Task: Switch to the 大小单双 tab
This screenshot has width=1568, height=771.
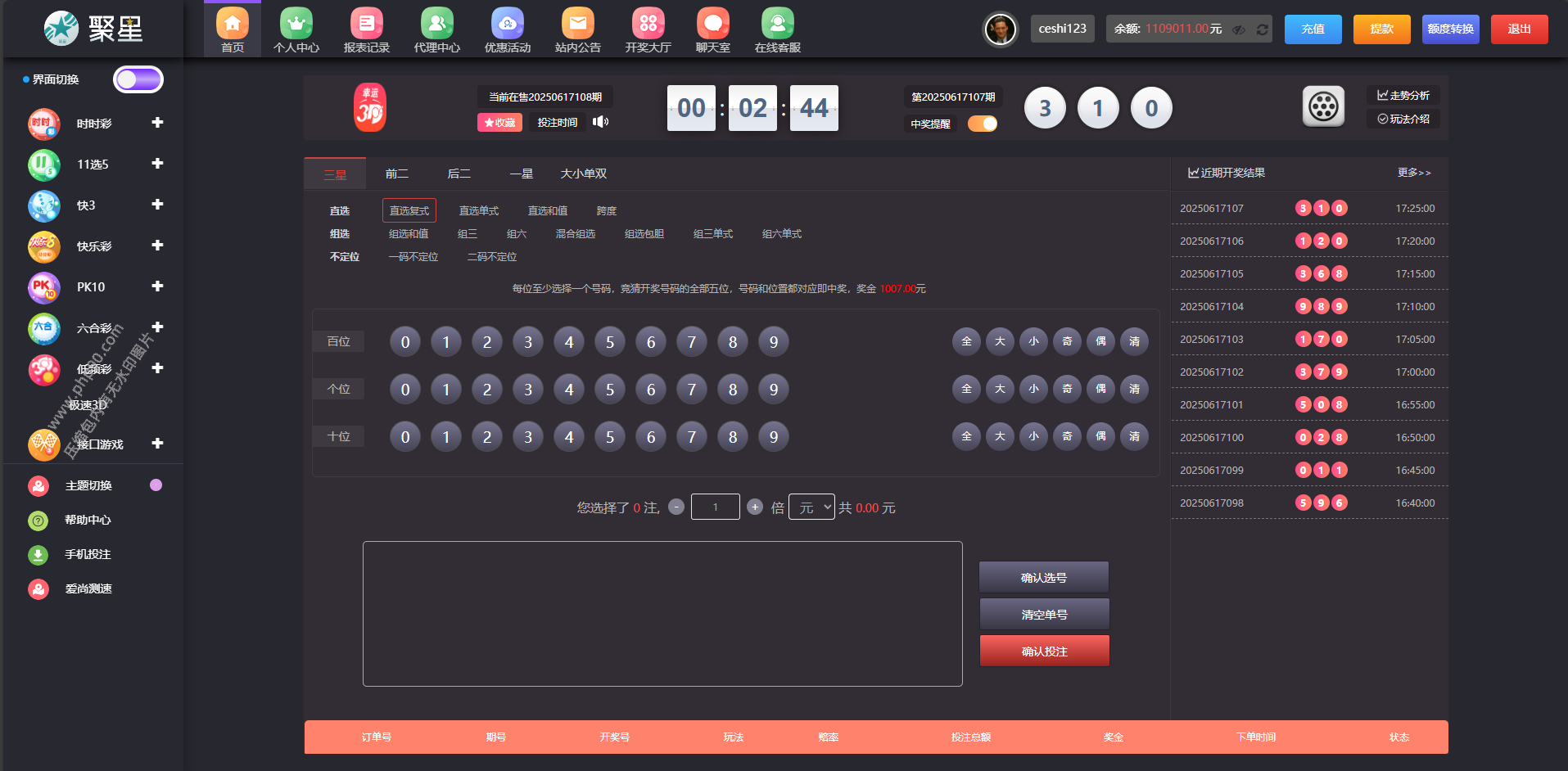Action: (x=583, y=174)
